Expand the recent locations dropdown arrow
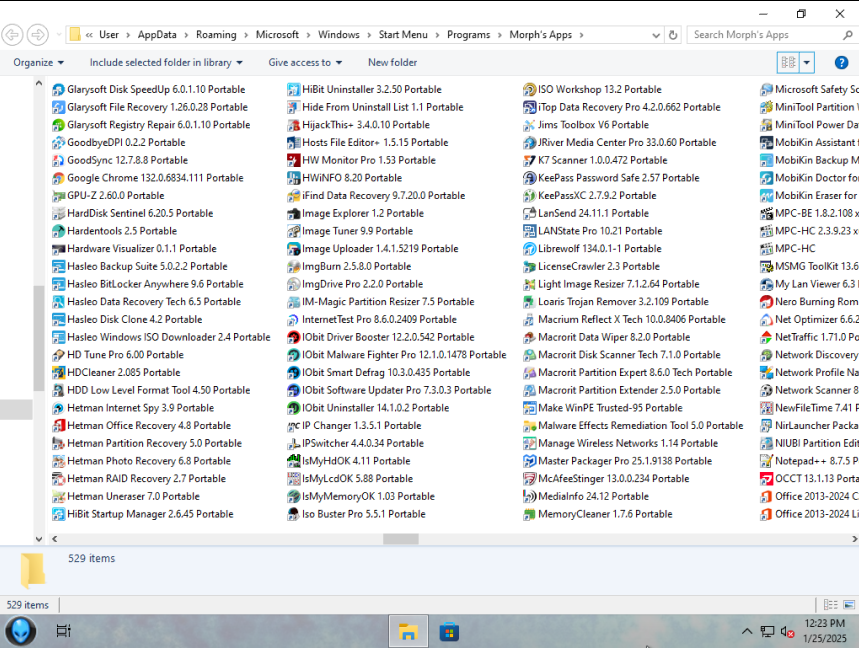This screenshot has width=859, height=648. (59, 35)
